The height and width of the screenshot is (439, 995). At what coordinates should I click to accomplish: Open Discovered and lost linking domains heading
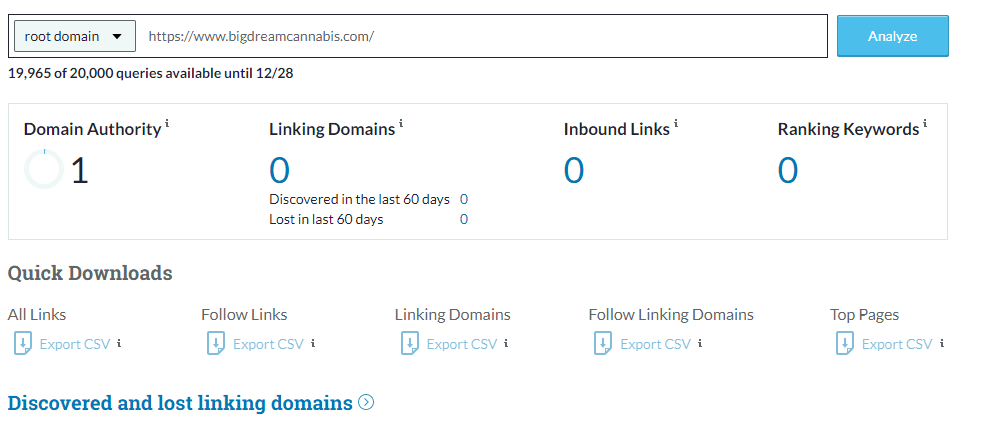click(x=180, y=403)
